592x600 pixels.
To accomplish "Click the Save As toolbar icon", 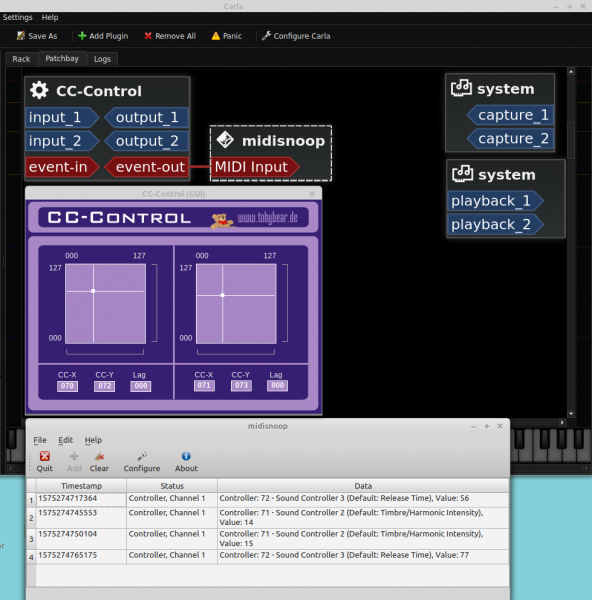I will coord(21,36).
